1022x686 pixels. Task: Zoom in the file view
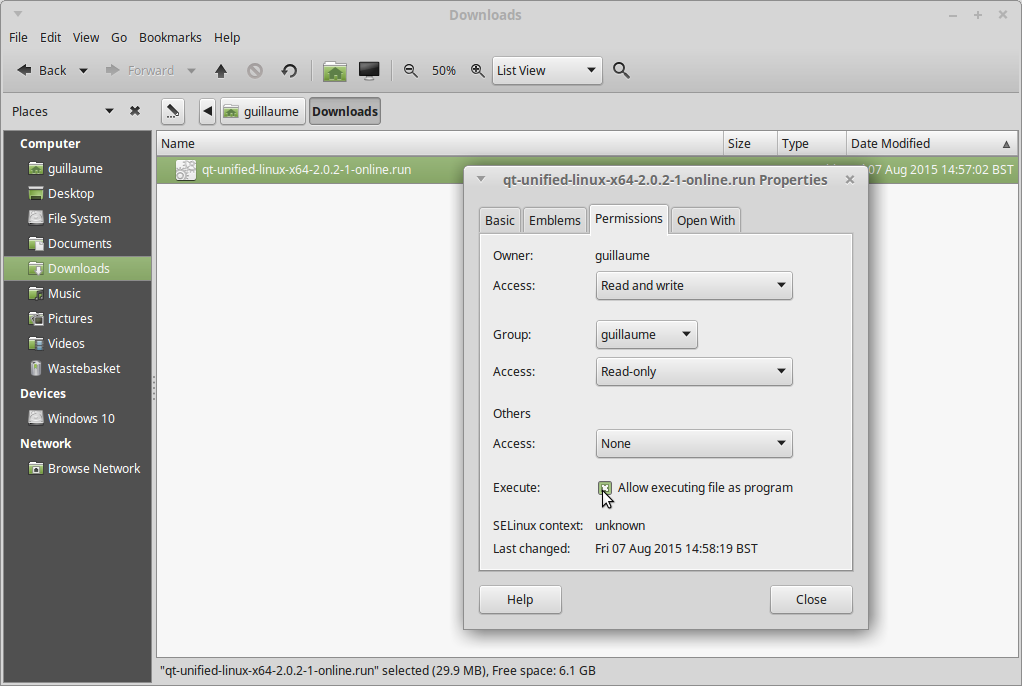478,70
